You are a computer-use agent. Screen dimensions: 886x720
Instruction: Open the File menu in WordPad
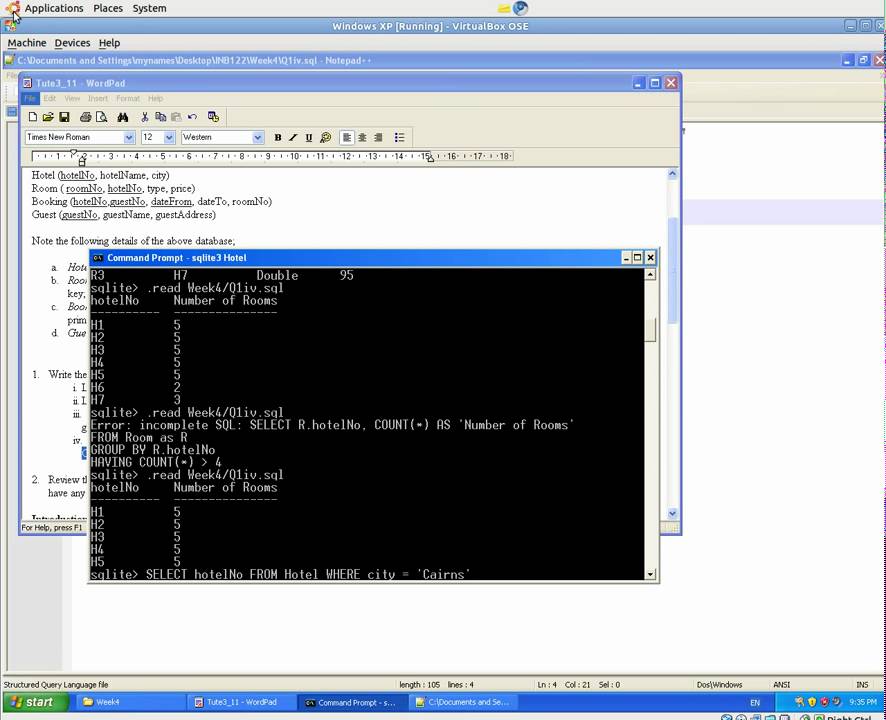point(30,98)
